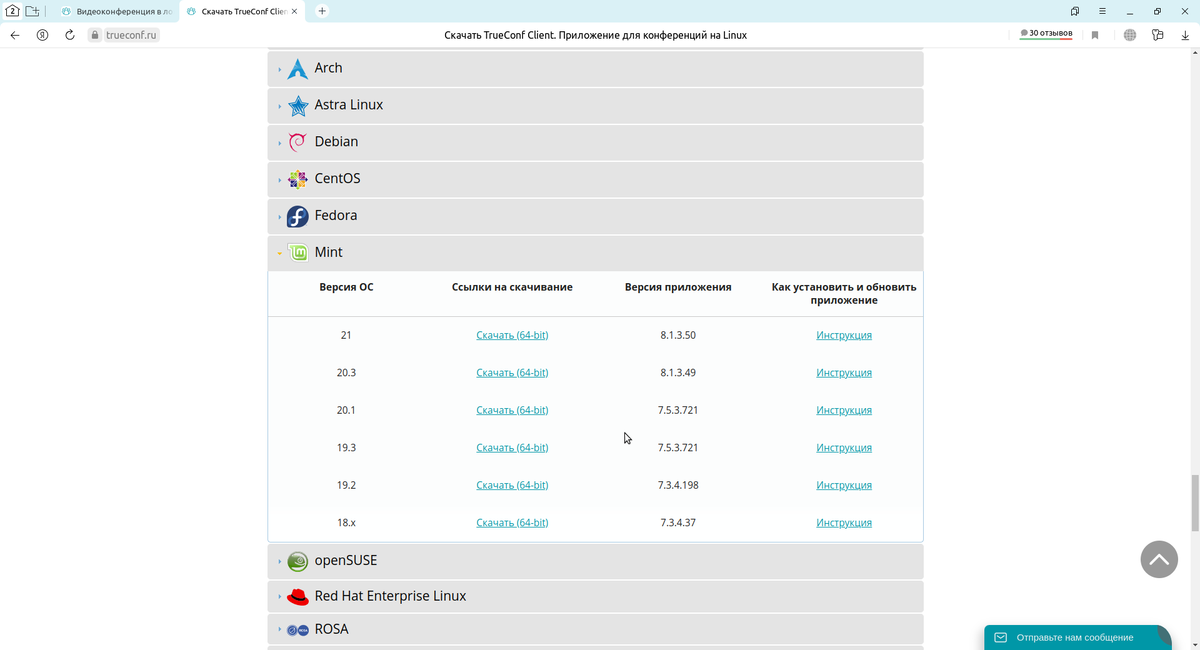Expand the Red Hat Enterprise Linux section

click(595, 597)
